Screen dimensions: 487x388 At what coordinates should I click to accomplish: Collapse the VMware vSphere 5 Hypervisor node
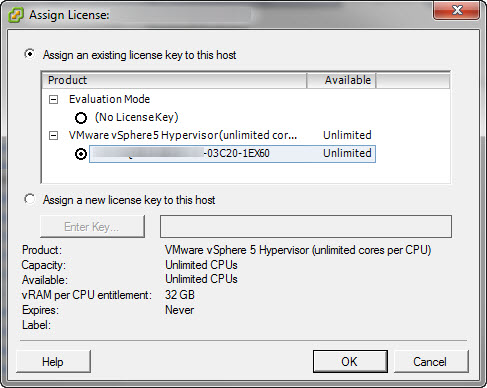coord(53,136)
